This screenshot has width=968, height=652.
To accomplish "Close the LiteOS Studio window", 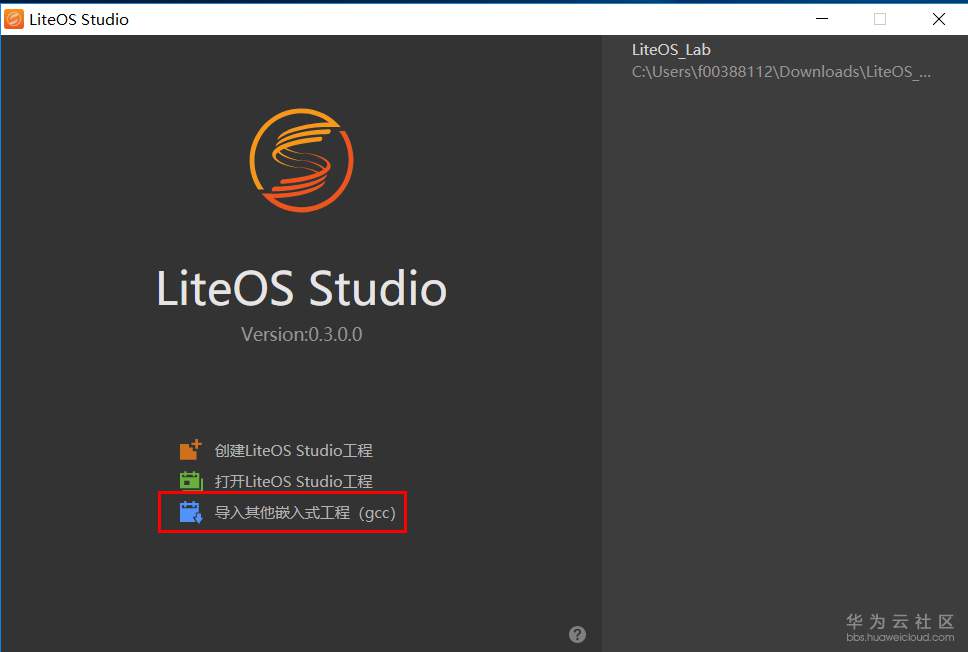I will coord(938,19).
